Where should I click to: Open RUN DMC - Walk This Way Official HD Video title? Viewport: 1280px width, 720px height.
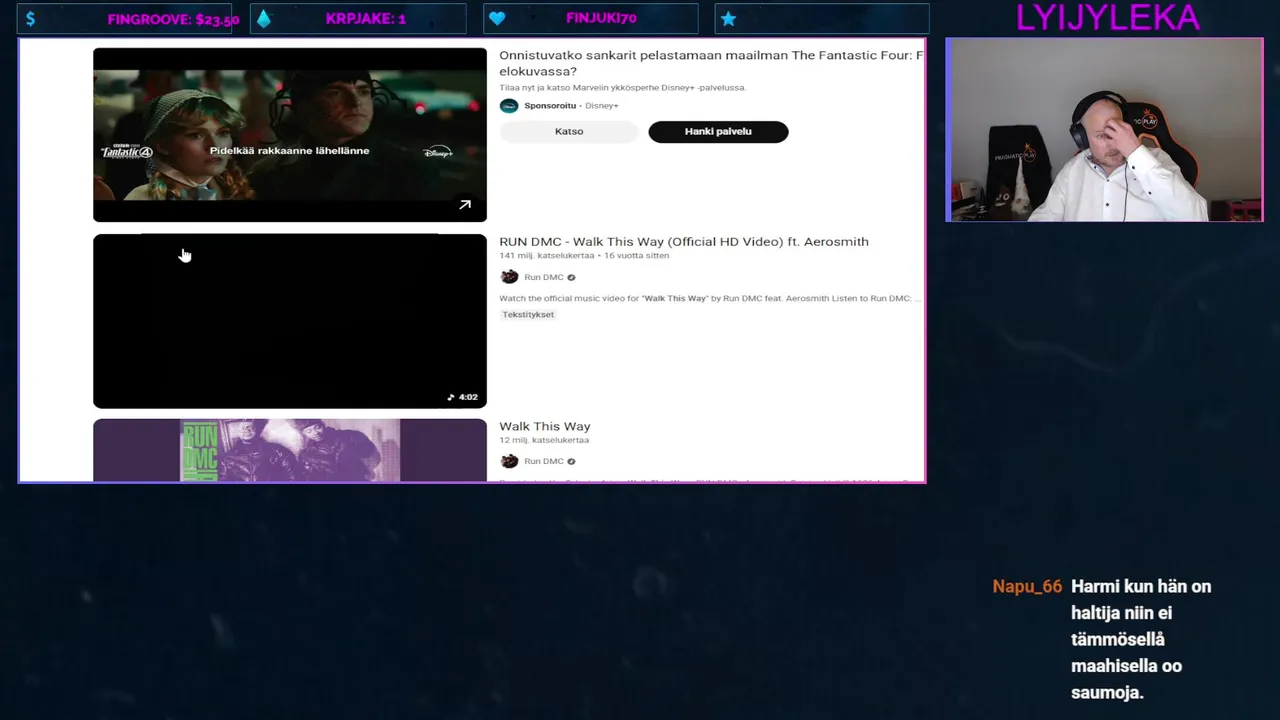pos(684,242)
